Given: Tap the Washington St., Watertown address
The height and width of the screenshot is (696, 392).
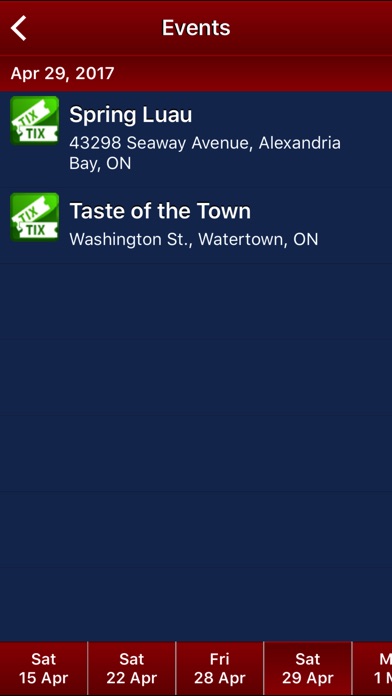Looking at the screenshot, I should (194, 239).
